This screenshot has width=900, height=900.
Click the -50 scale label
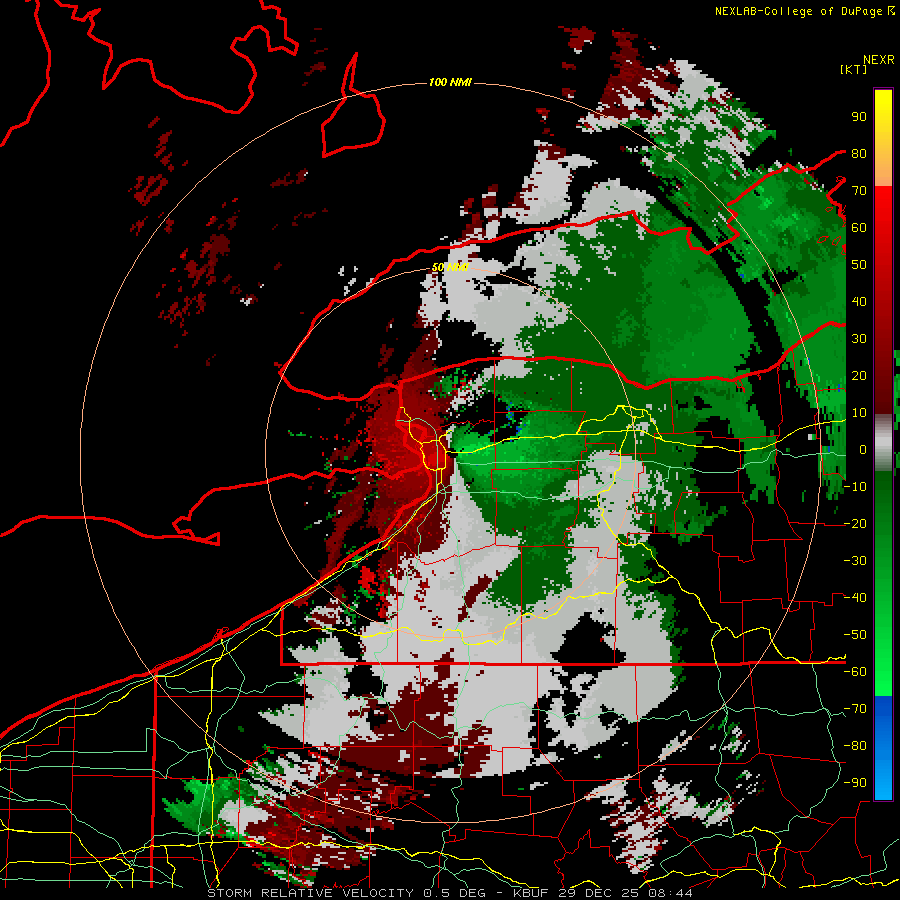click(x=855, y=635)
